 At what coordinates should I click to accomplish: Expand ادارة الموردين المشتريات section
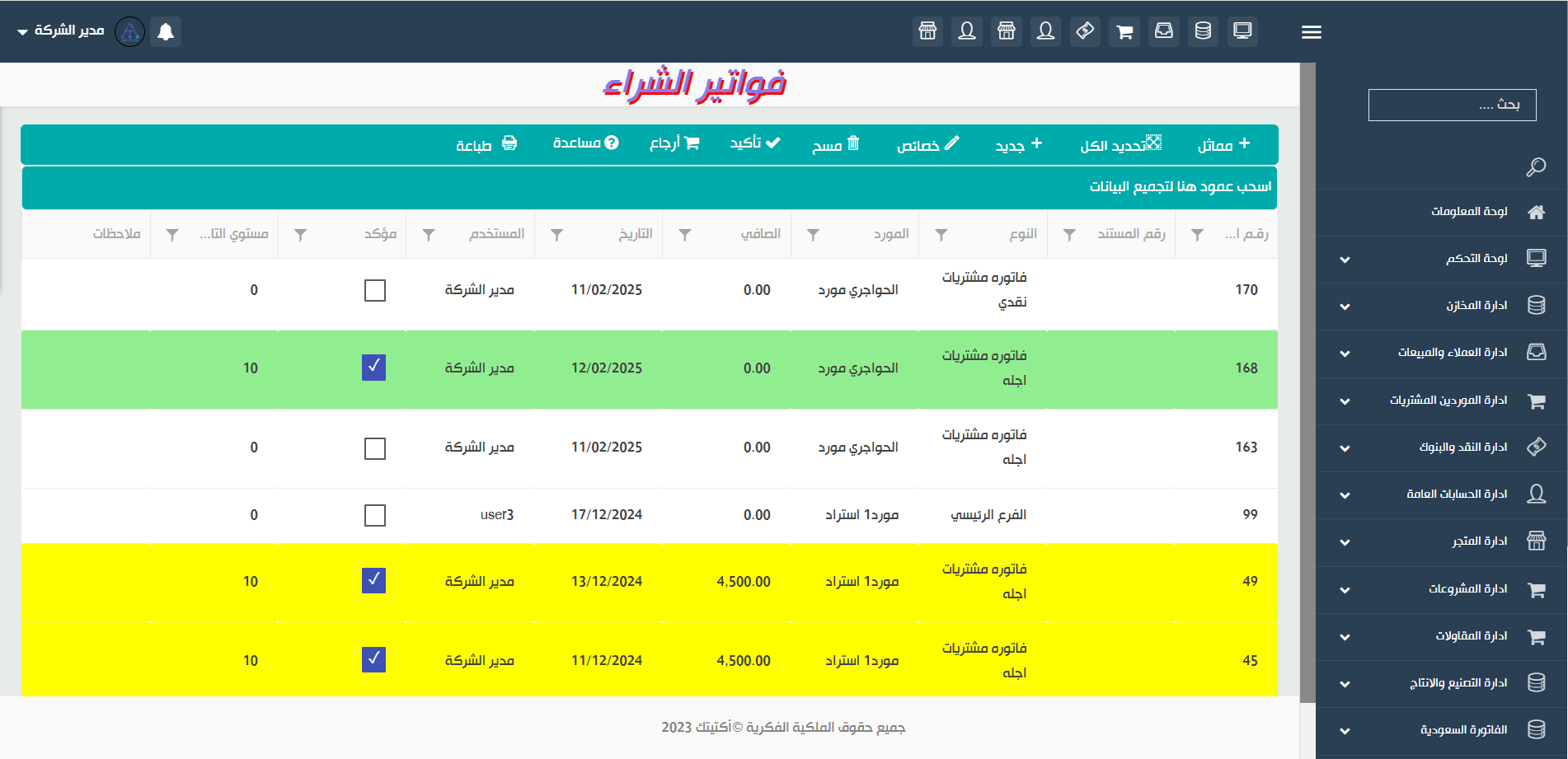pos(1345,401)
